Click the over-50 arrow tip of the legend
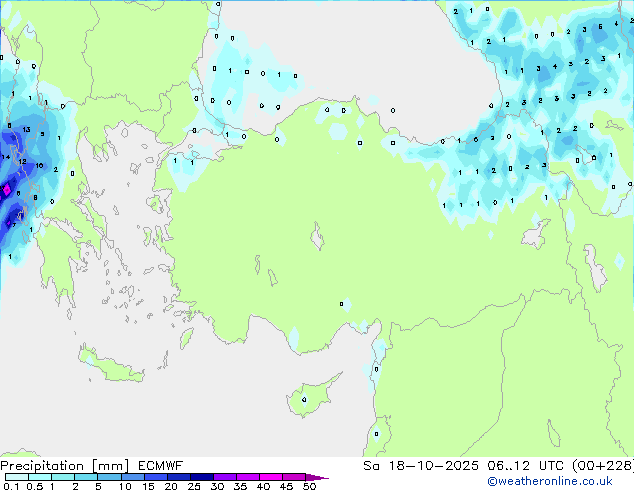634x490 pixels. pos(317,477)
